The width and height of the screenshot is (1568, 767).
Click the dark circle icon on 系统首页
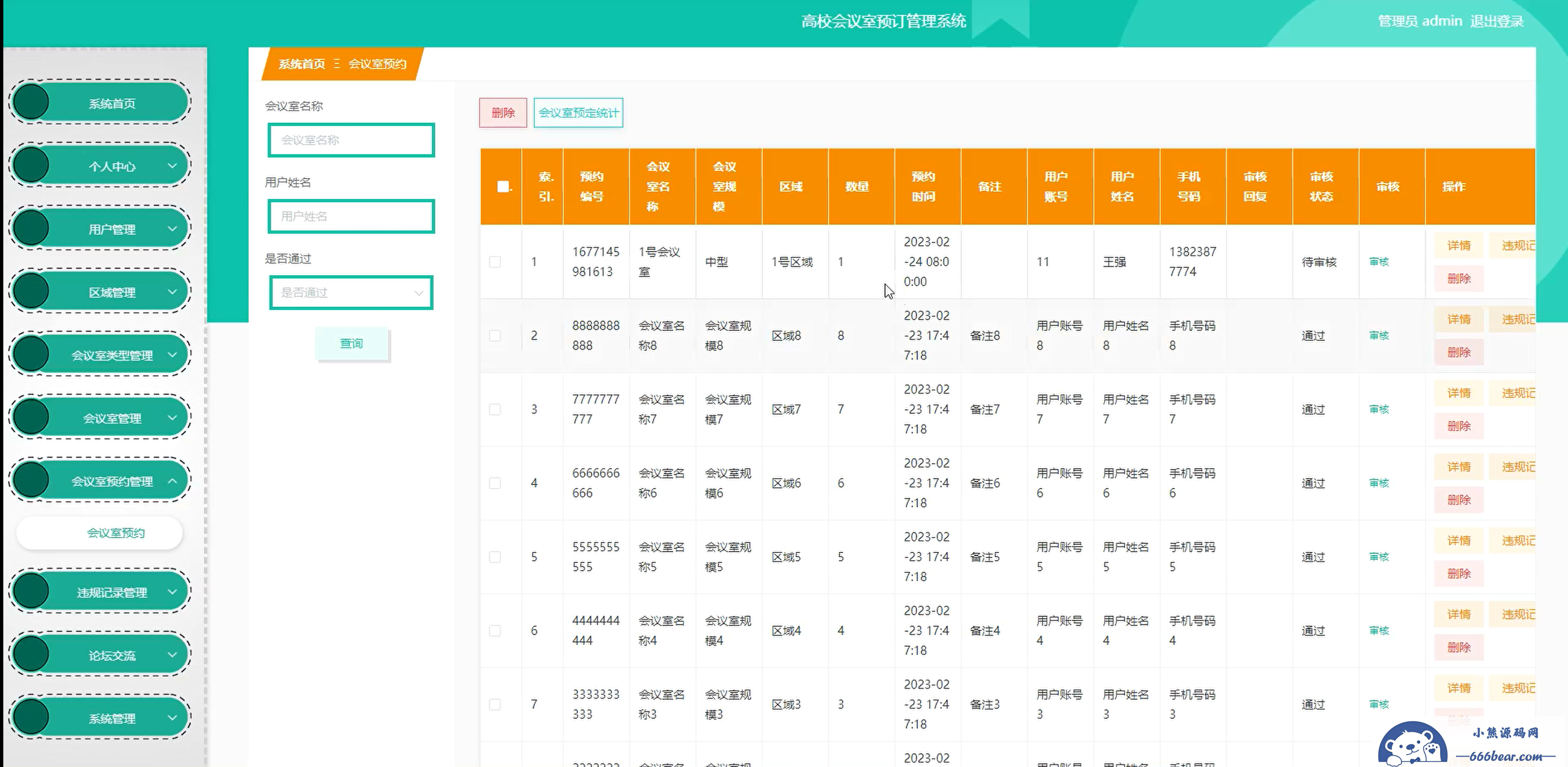click(30, 101)
